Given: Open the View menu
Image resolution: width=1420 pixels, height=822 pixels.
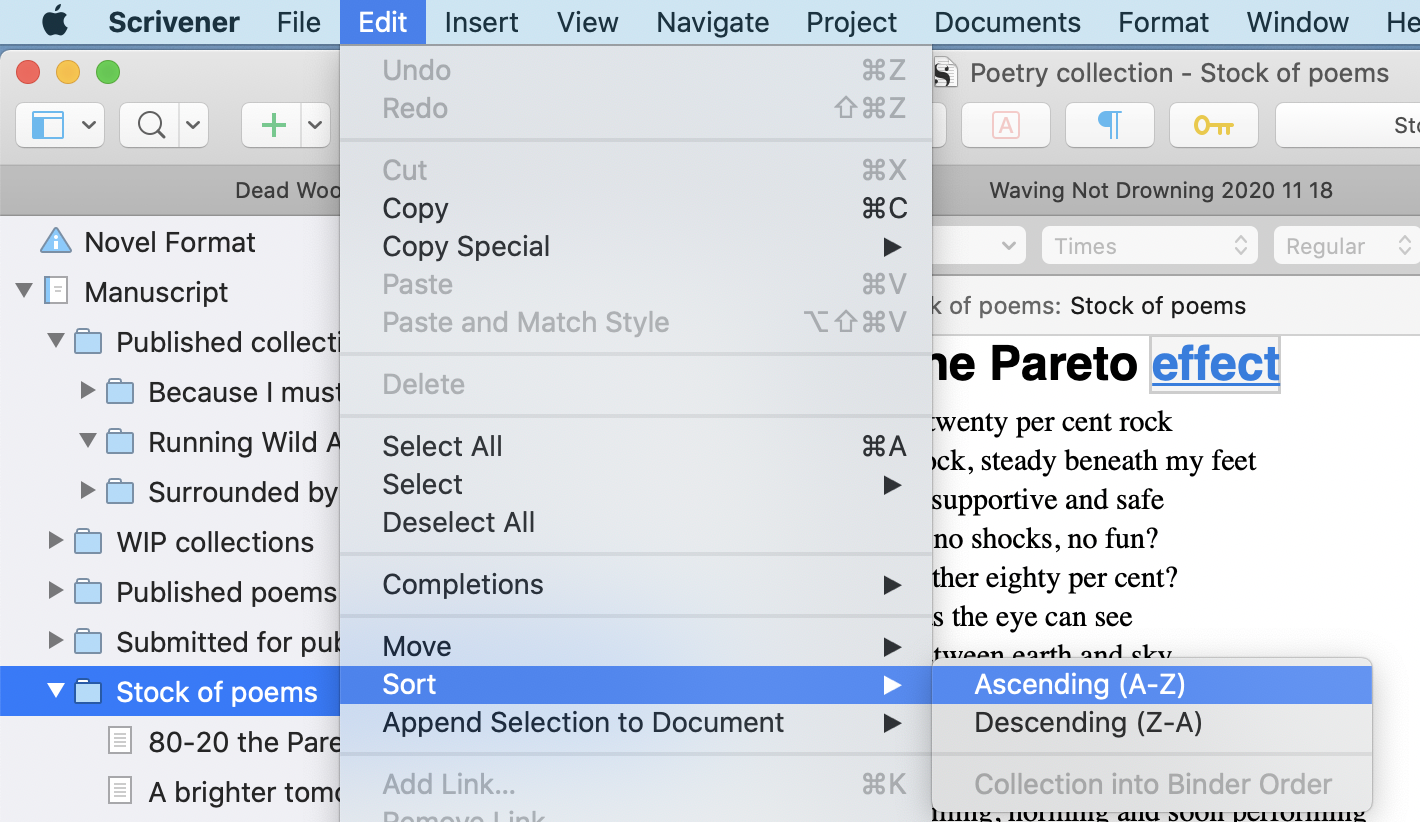Looking at the screenshot, I should [588, 22].
